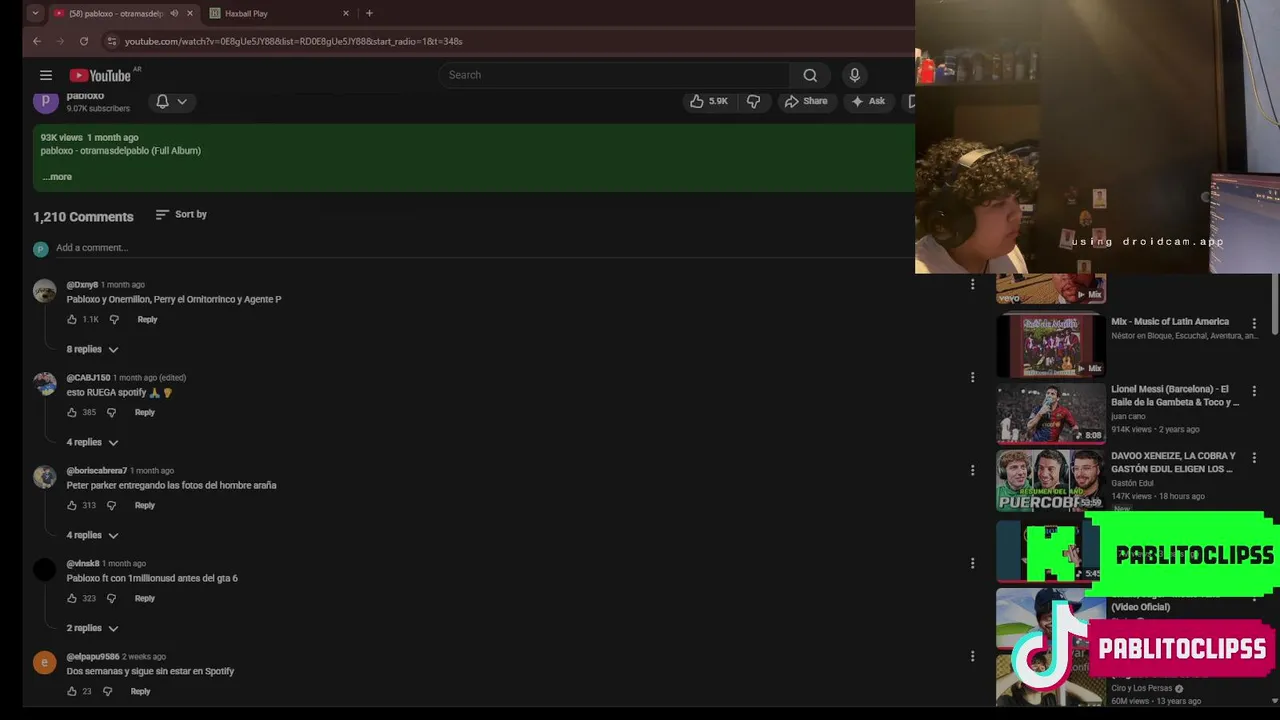Like @boriscabrera7's comment
The image size is (1280, 720).
coord(72,505)
